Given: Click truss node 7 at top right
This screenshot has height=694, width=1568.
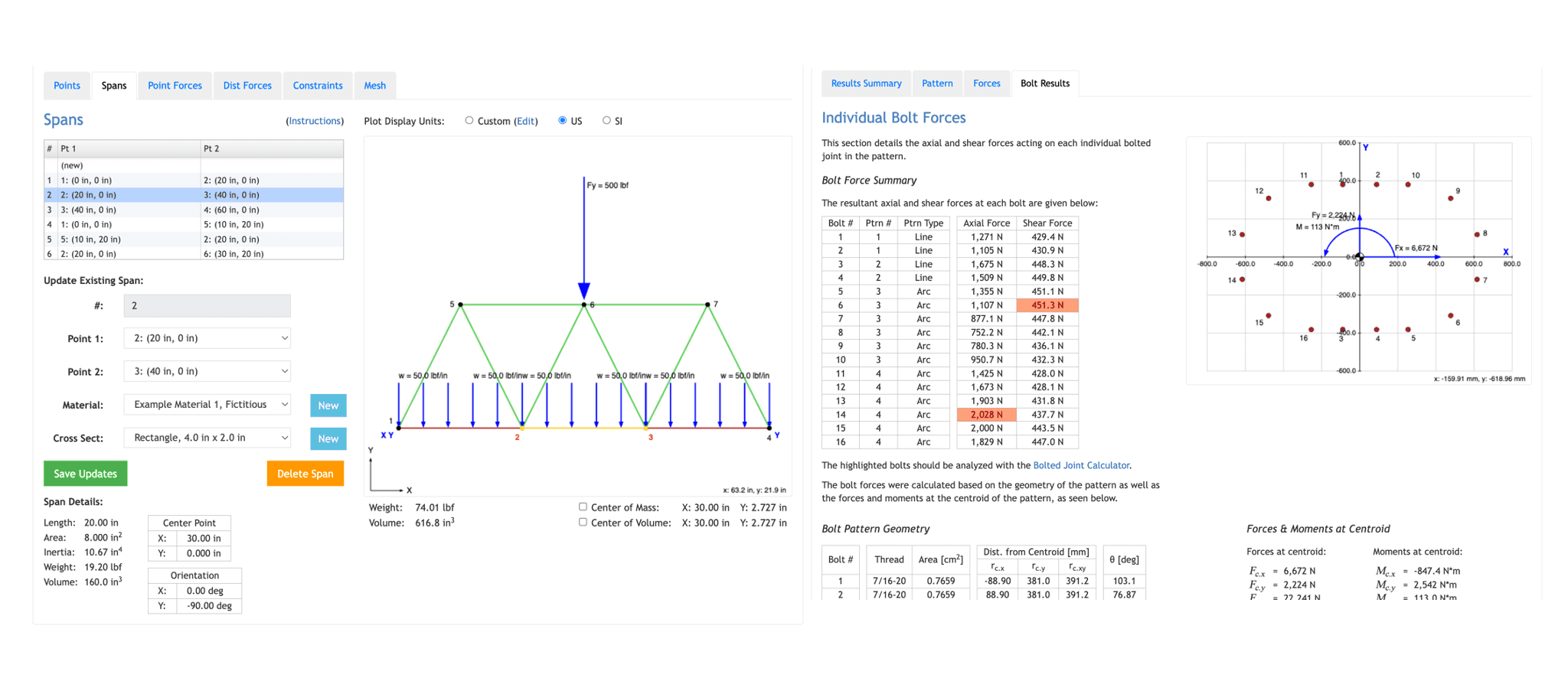Looking at the screenshot, I should pos(707,305).
